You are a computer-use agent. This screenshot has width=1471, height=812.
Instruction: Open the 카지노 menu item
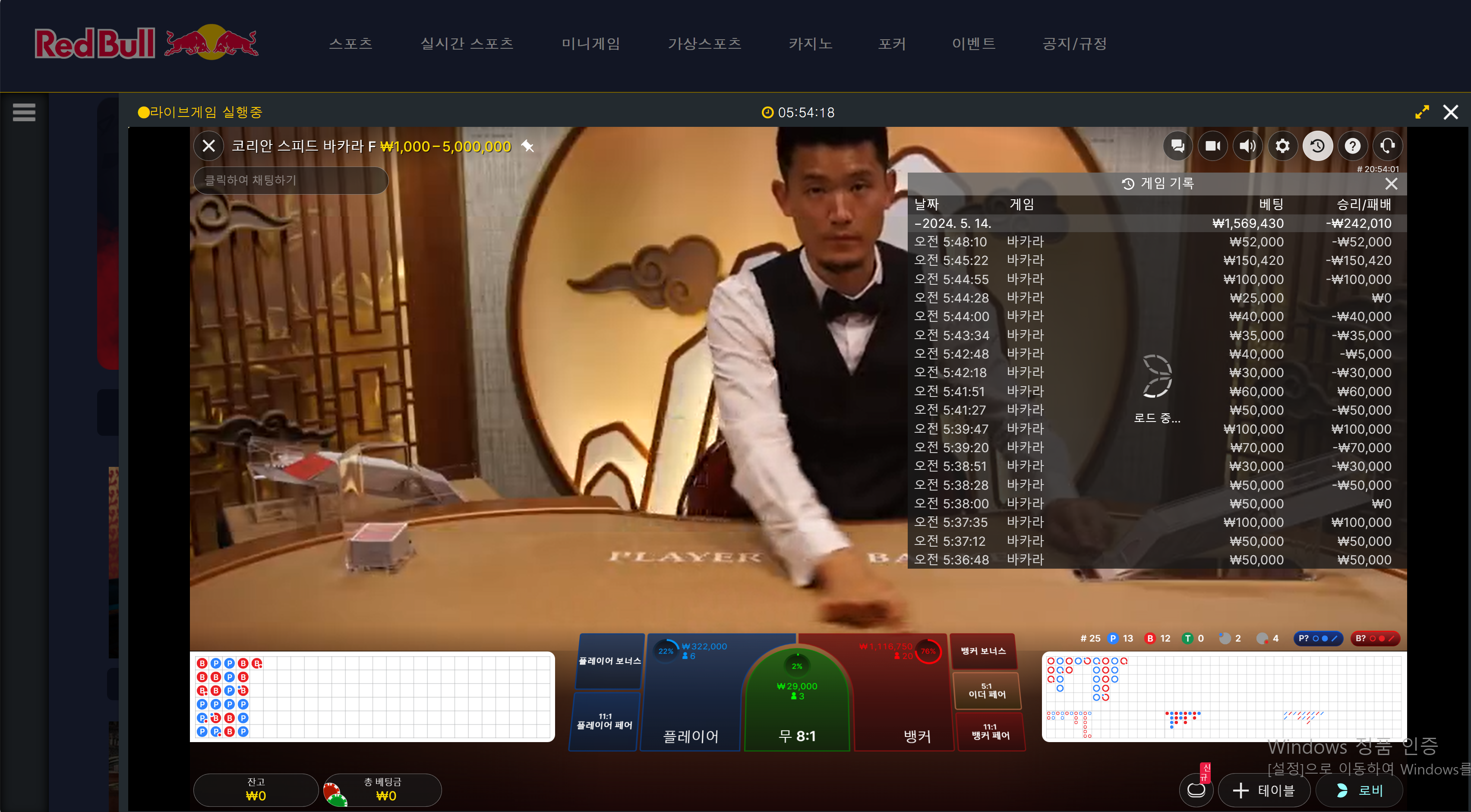click(810, 44)
